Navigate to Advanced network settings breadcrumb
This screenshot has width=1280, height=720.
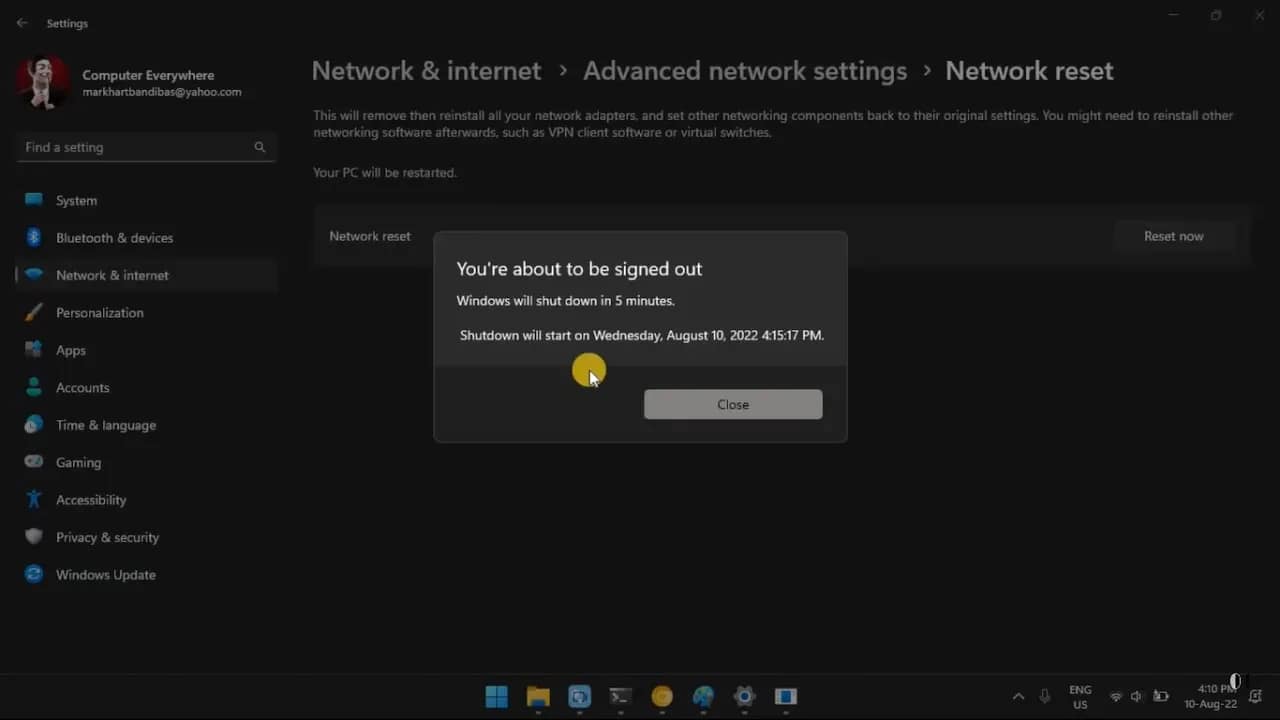(744, 70)
